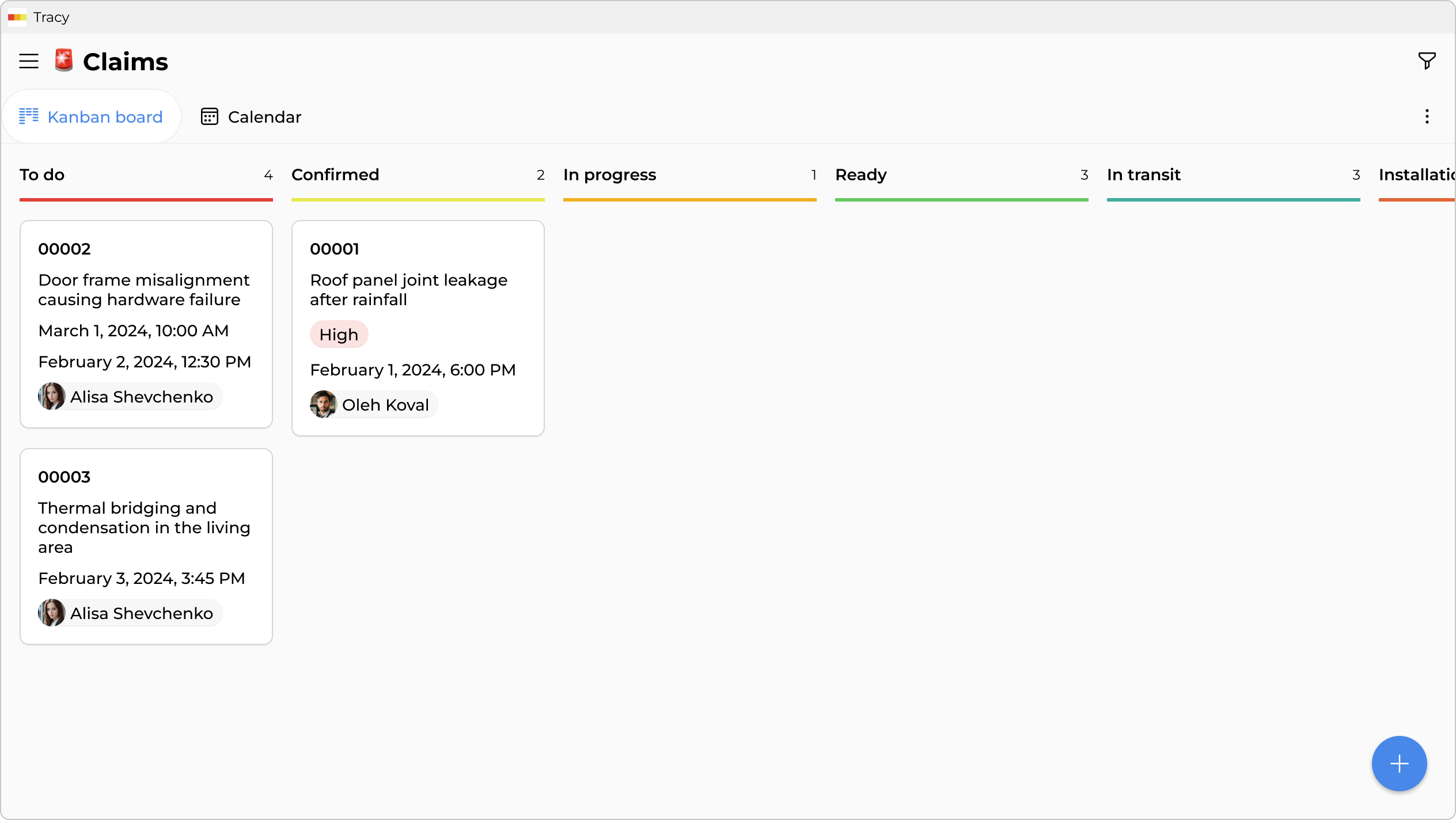This screenshot has width=1456, height=820.
Task: Click the In transit column header
Action: click(x=1143, y=175)
